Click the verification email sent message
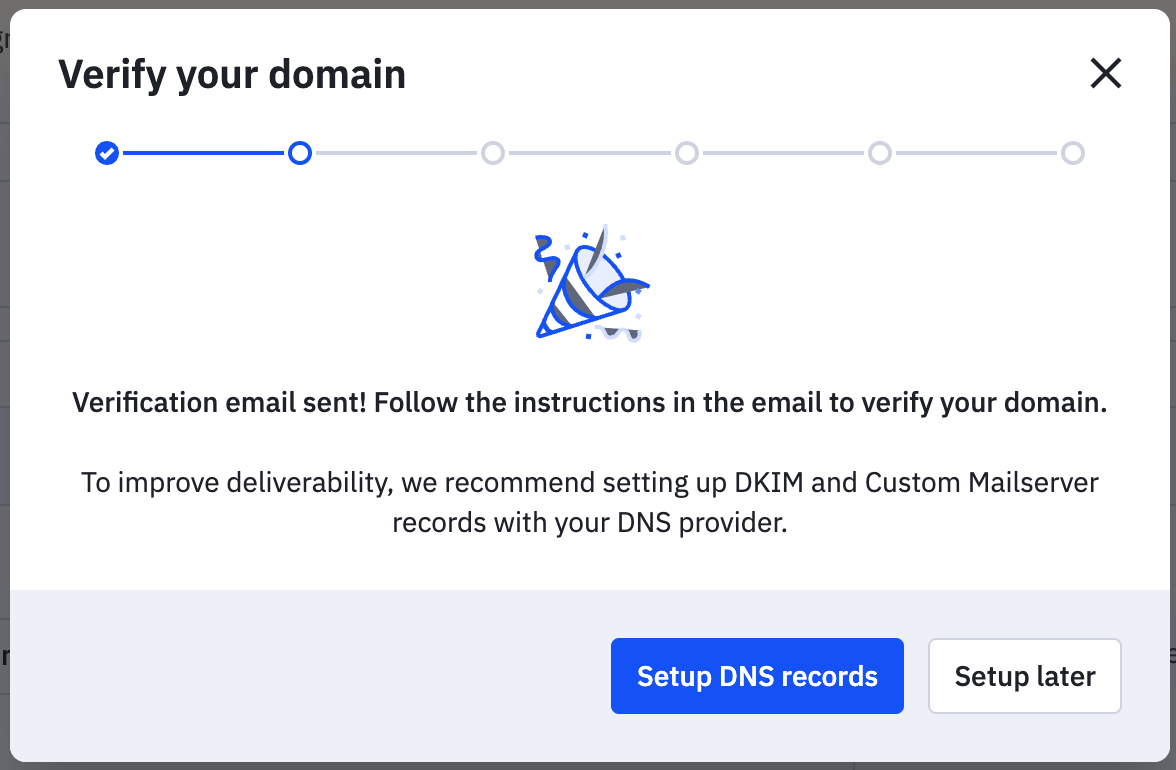The height and width of the screenshot is (770, 1176). click(x=588, y=402)
